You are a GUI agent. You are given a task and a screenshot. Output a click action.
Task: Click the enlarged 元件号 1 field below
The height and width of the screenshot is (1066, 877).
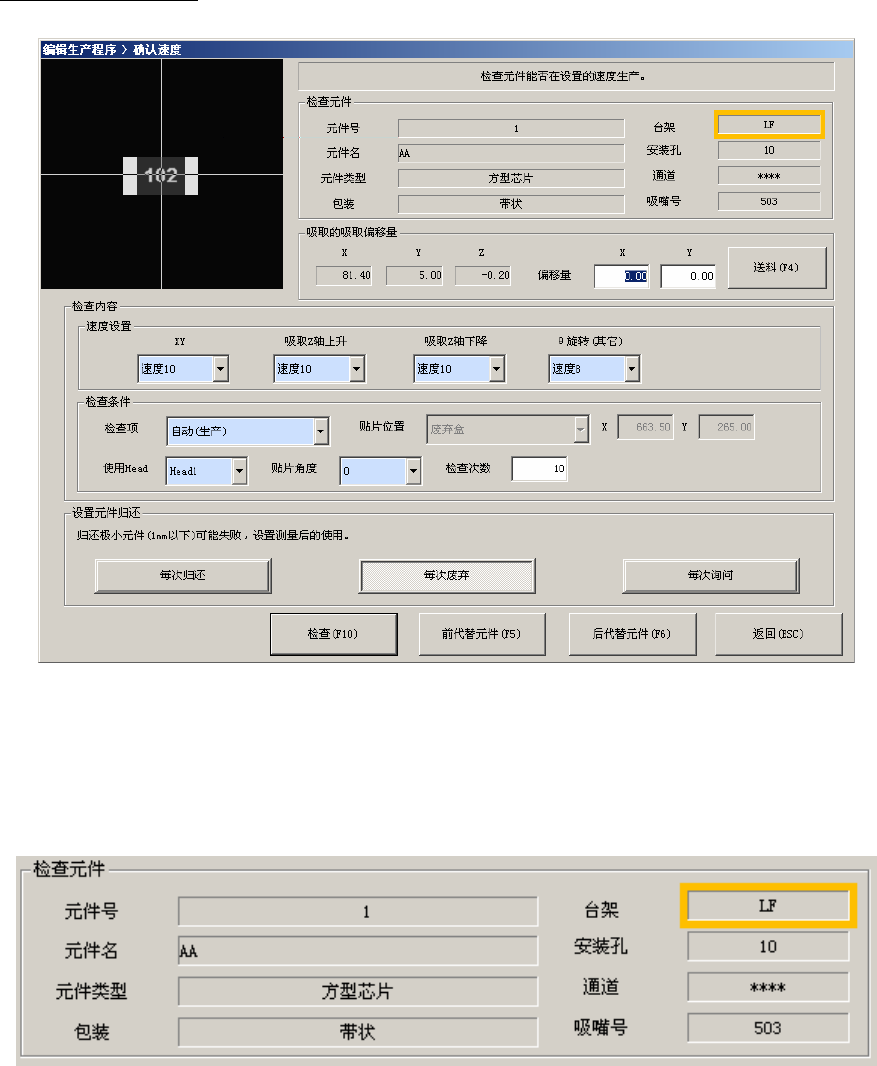(358, 912)
